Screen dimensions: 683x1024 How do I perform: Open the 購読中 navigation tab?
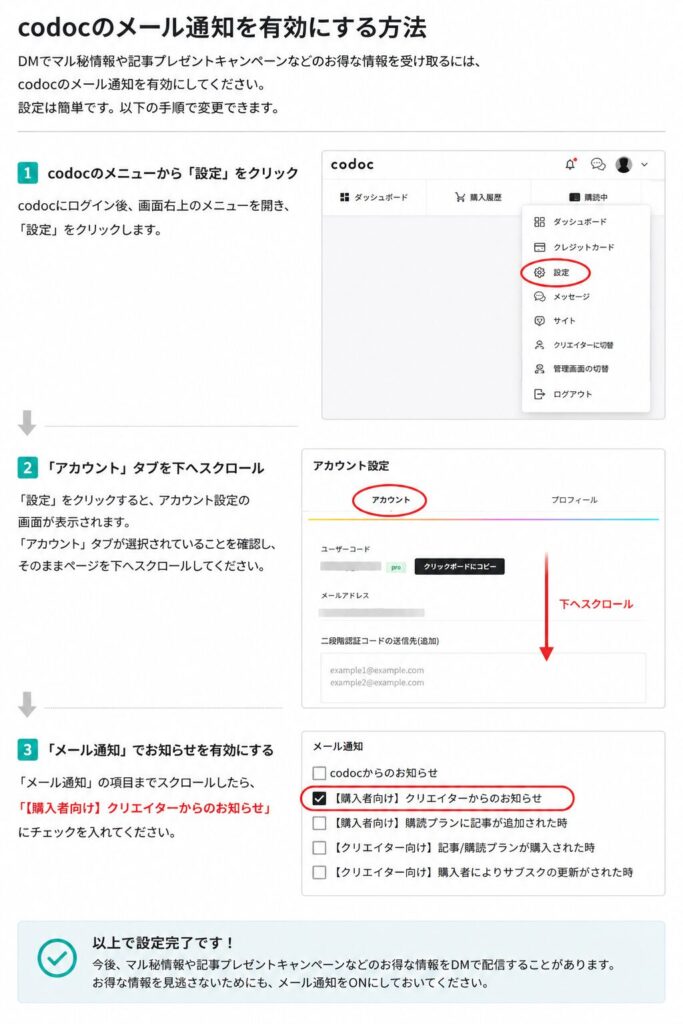click(x=588, y=197)
